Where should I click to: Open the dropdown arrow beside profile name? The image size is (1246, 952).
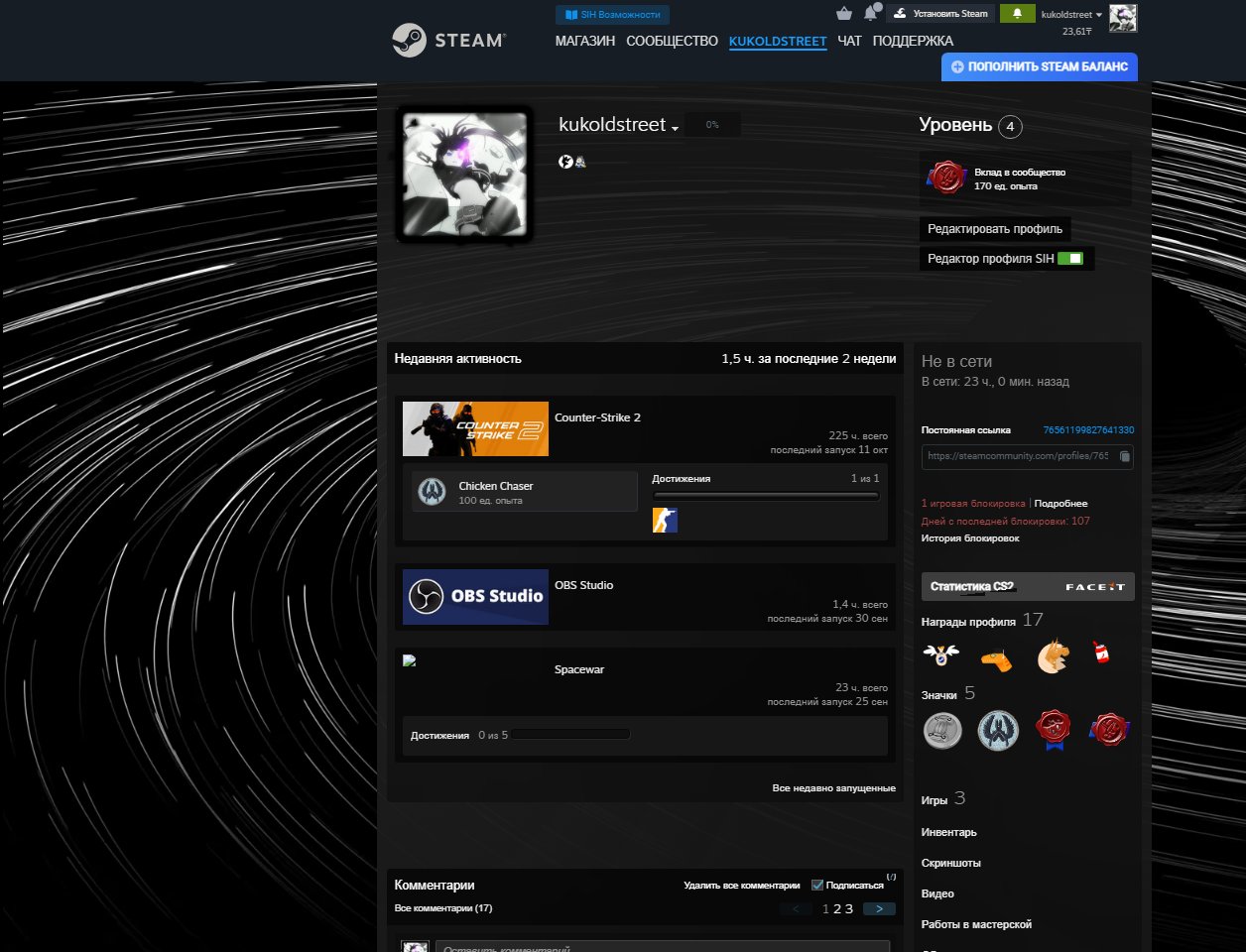pyautogui.click(x=675, y=128)
